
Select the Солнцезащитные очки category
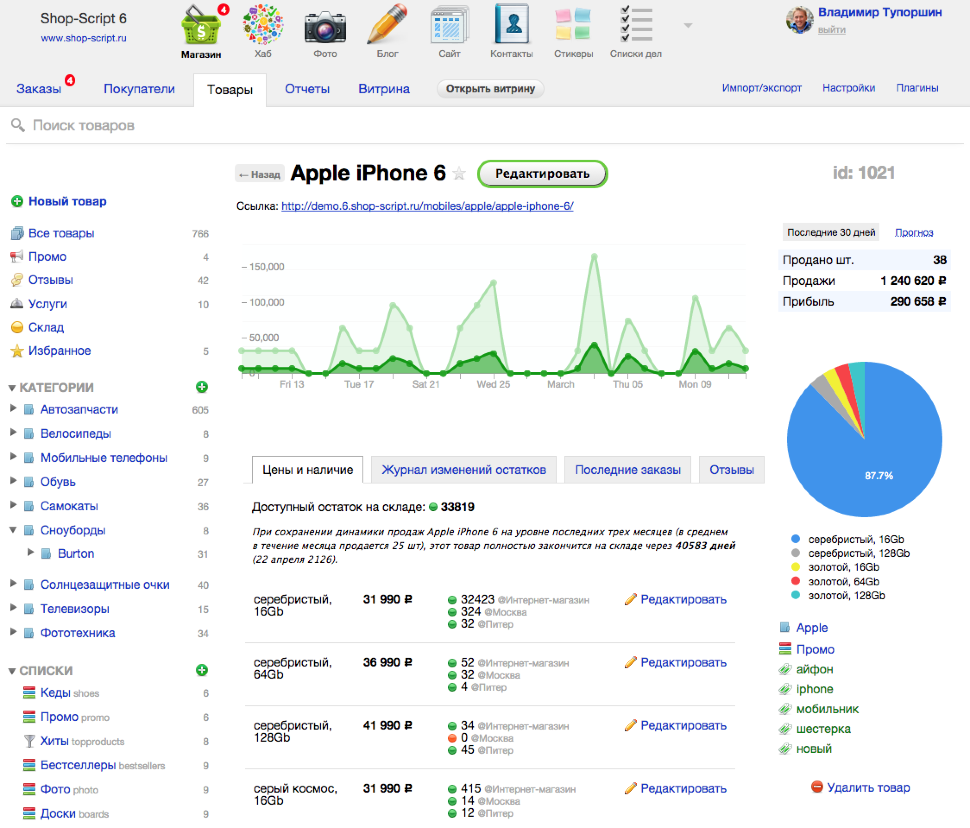(x=105, y=585)
